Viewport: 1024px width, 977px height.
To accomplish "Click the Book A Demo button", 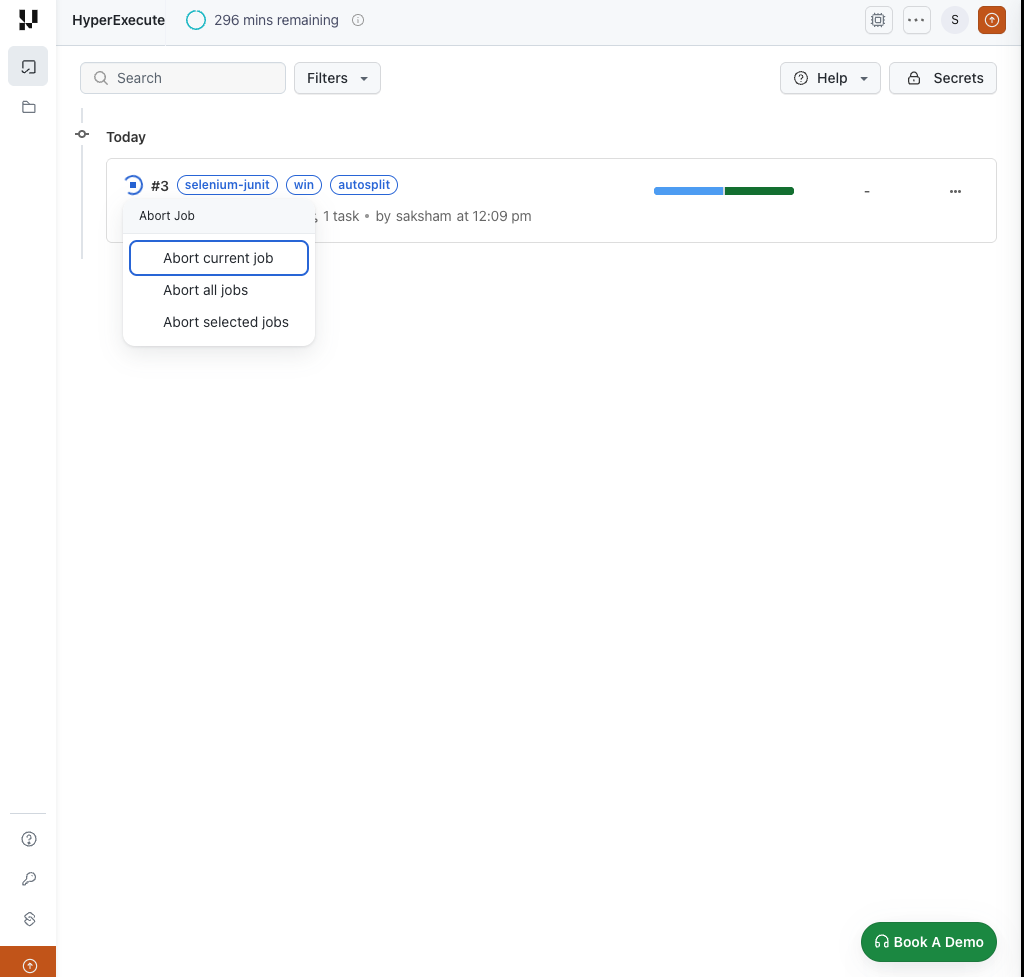I will coord(929,942).
